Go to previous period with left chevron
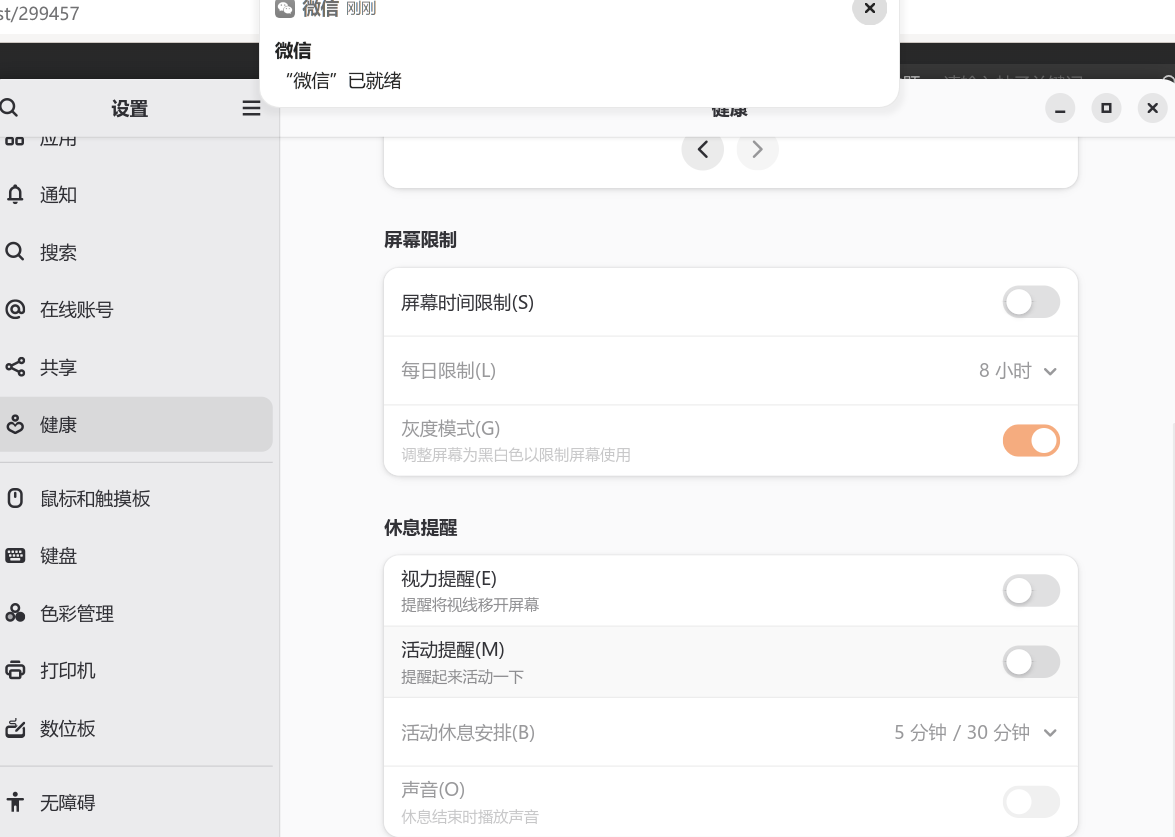The image size is (1175, 837). pos(703,149)
